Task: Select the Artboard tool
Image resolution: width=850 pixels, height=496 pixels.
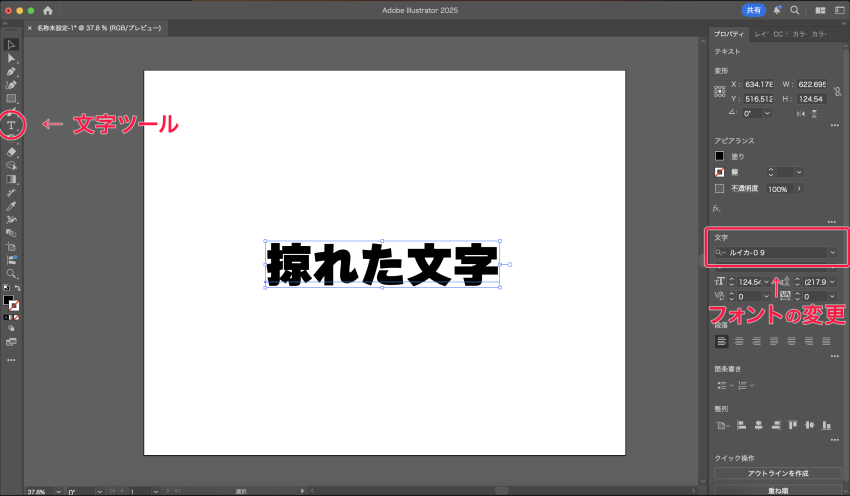Action: 11,247
